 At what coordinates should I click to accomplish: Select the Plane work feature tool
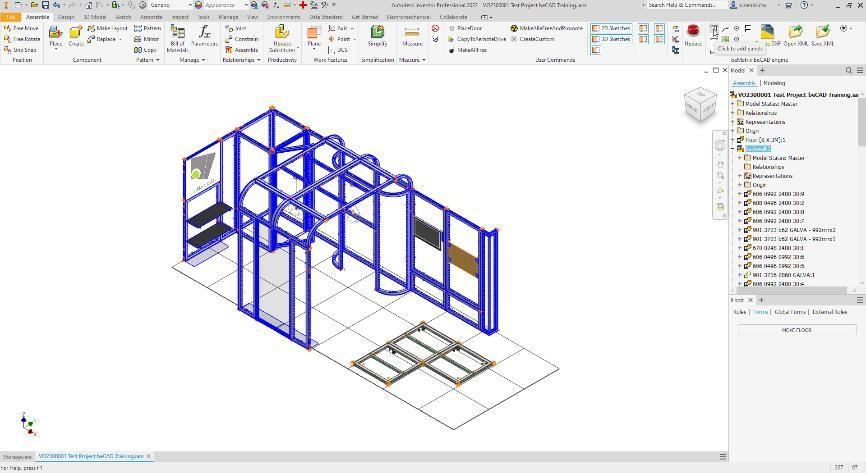[x=314, y=33]
